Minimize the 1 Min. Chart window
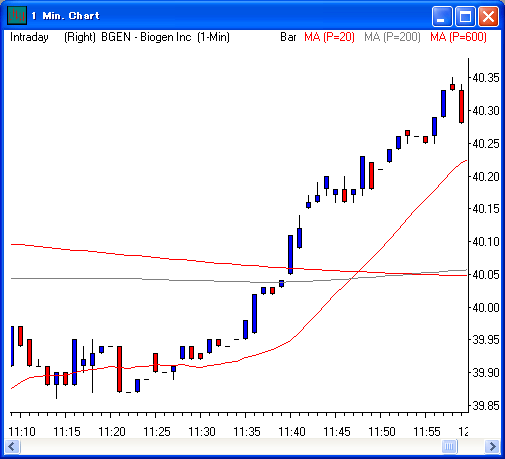This screenshot has height=459, width=505. point(442,16)
